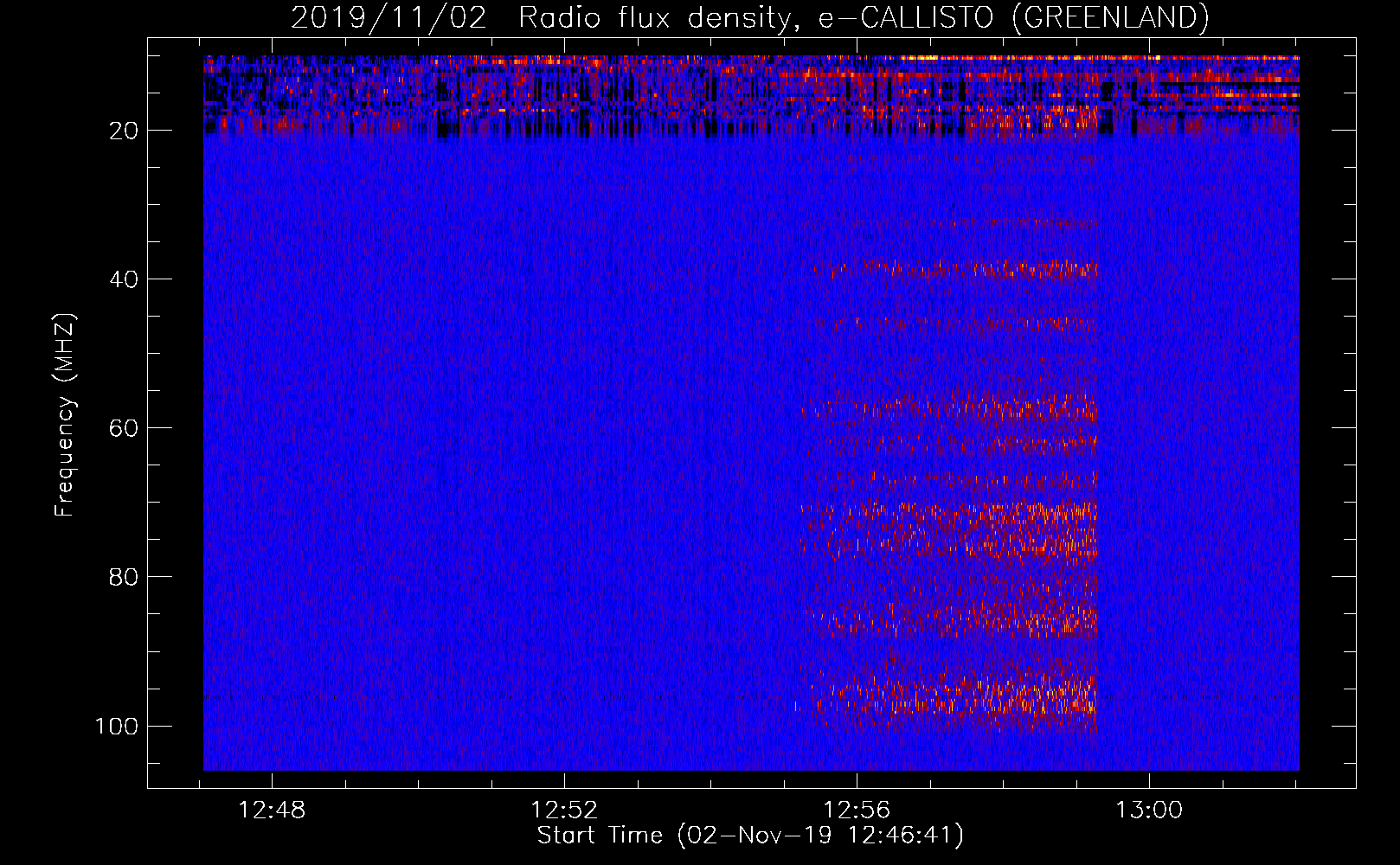Click the plot title 'Radio flux density, e-CALLISTO (GREENLAND)'
This screenshot has height=865, width=1400.
tap(864, 17)
